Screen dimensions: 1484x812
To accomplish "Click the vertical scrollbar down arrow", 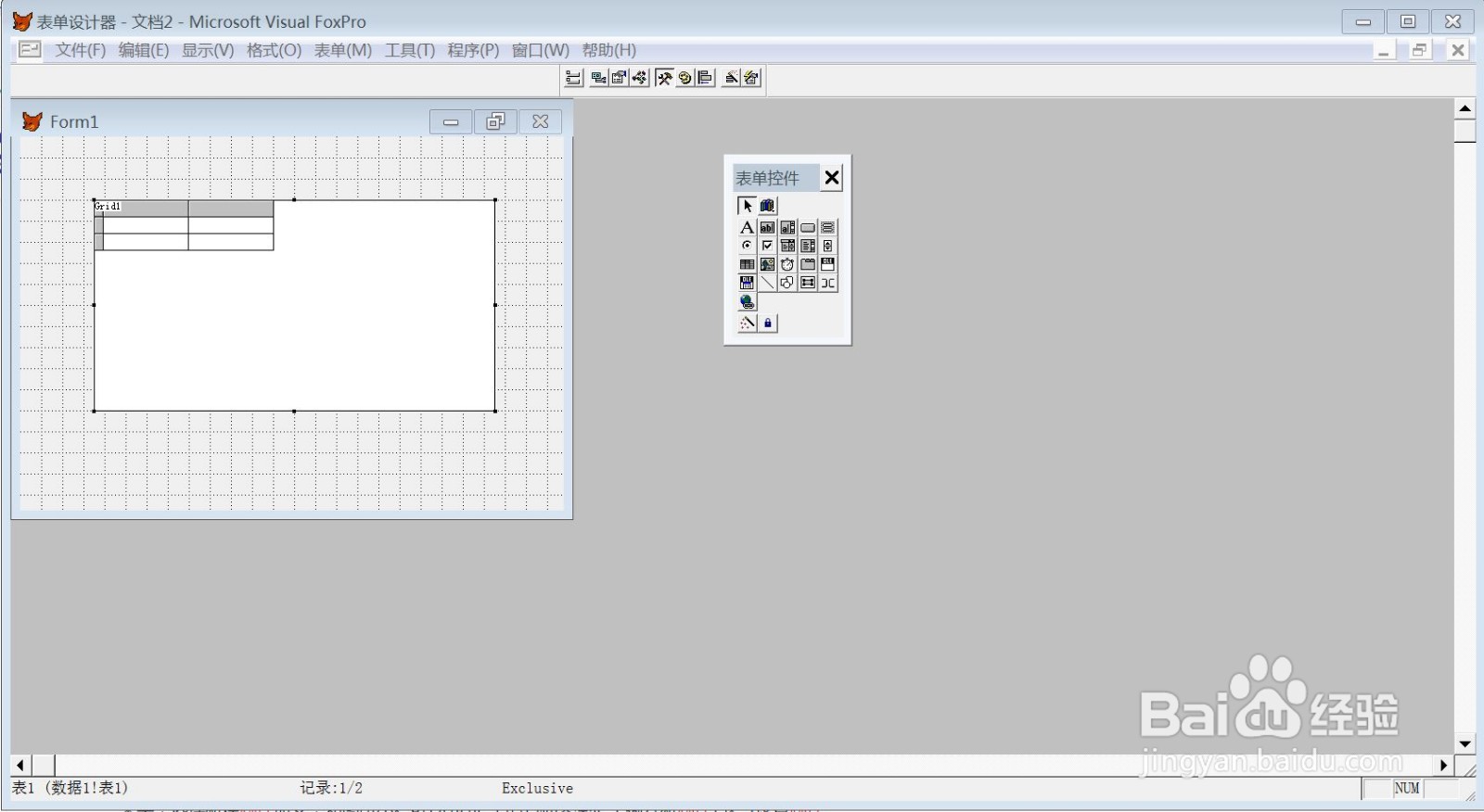I will point(1465,743).
